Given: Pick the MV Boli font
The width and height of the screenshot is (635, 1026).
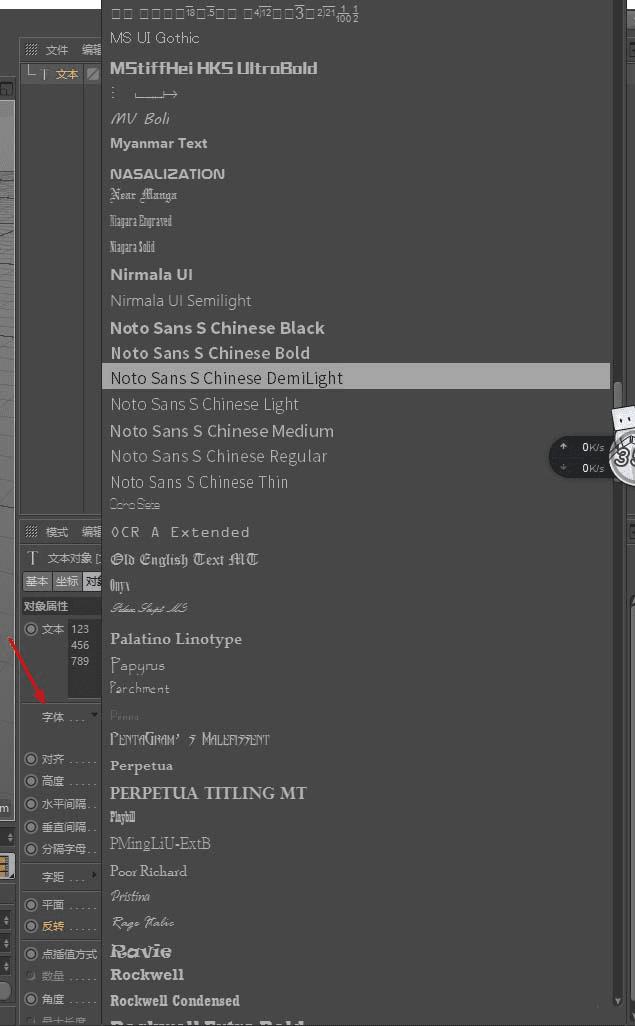Looking at the screenshot, I should tap(140, 118).
